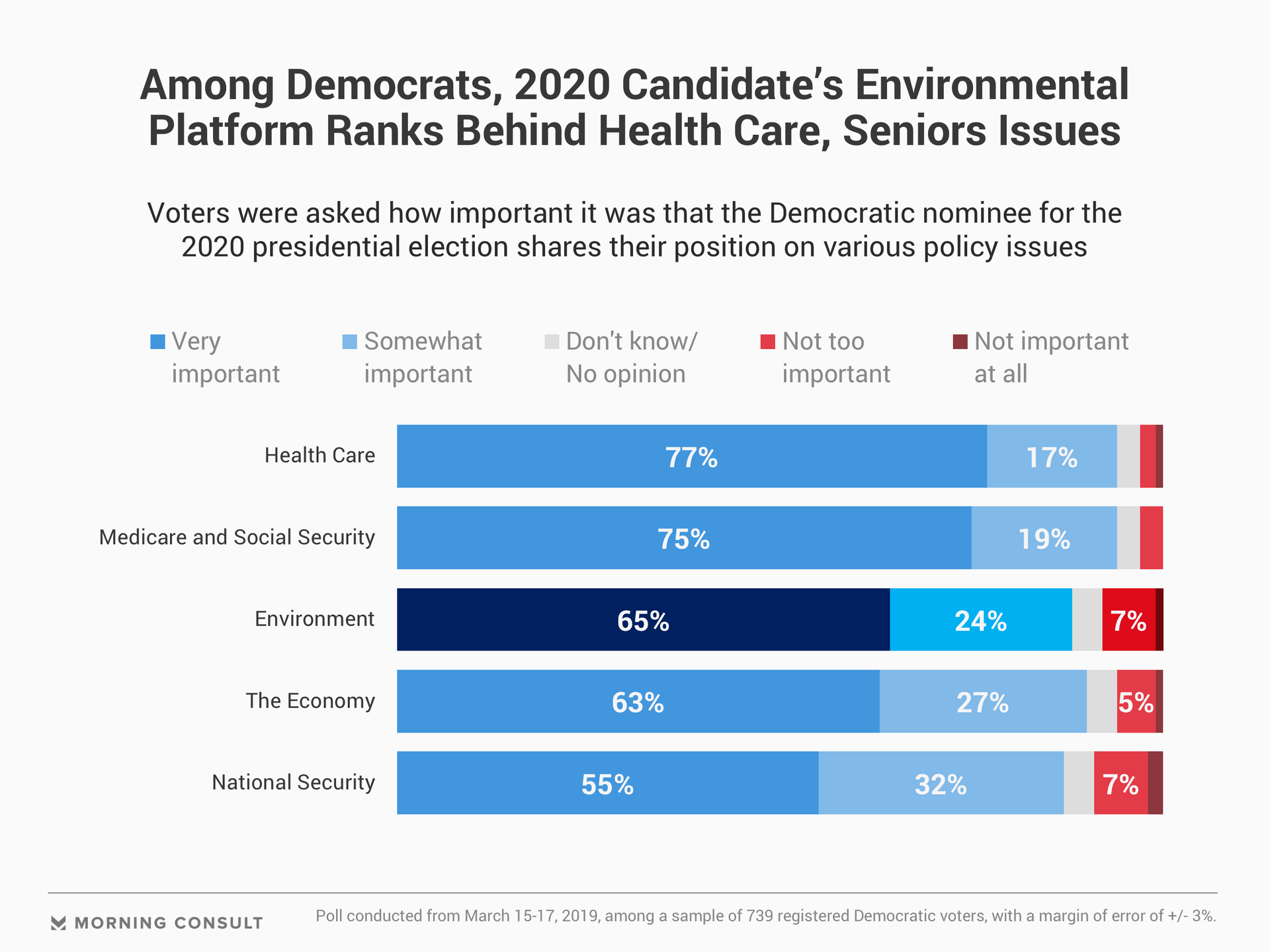Click the 'Not too important' red legend square

click(x=767, y=342)
